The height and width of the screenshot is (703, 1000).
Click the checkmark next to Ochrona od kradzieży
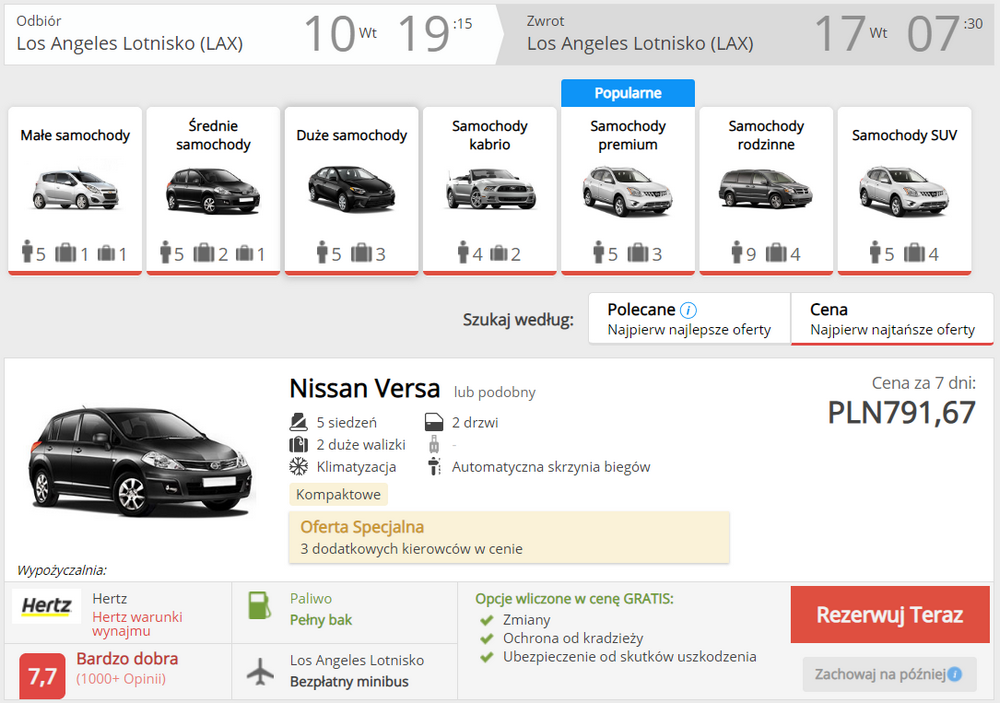pos(487,639)
